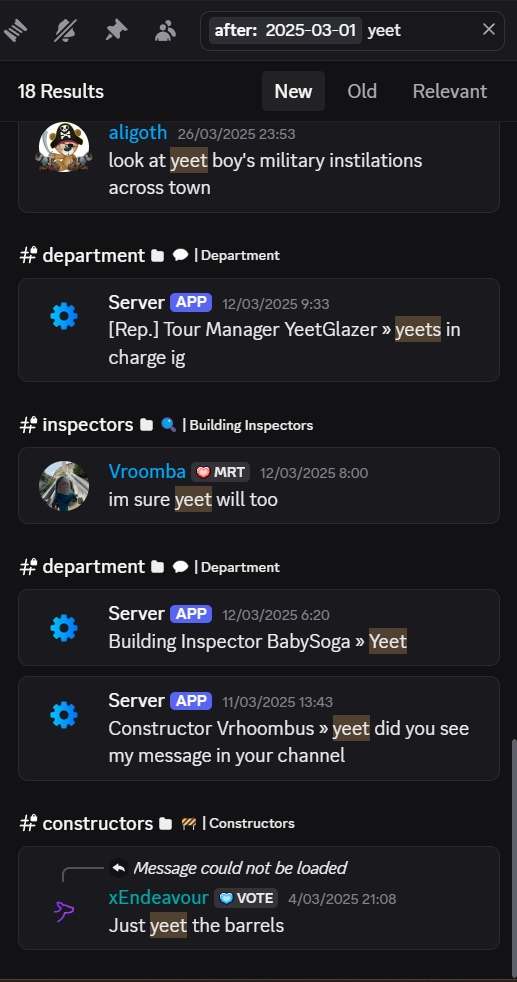
Task: Open Pinned Messages pin icon
Action: pos(116,30)
